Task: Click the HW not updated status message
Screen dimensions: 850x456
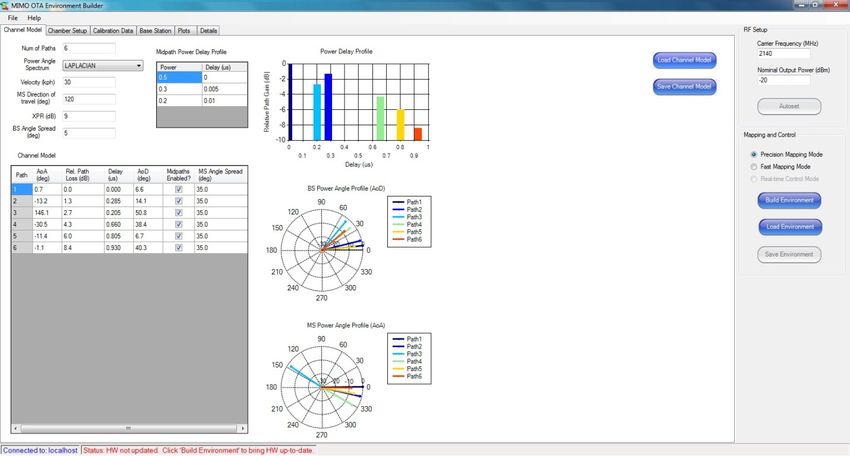Action: coord(198,451)
